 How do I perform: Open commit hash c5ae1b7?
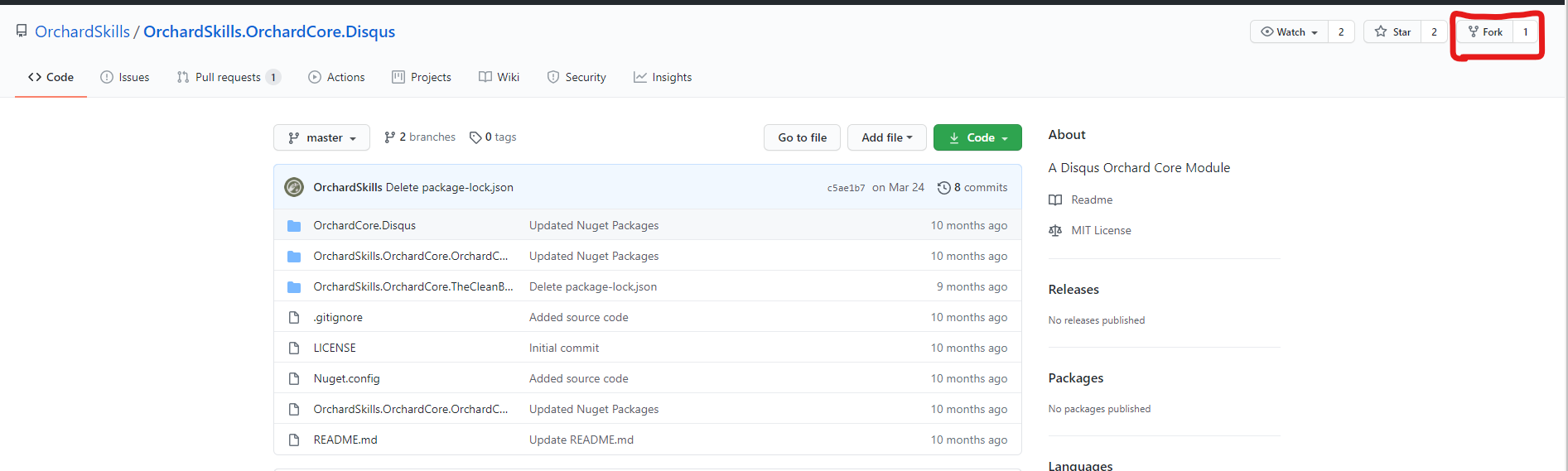click(x=846, y=188)
